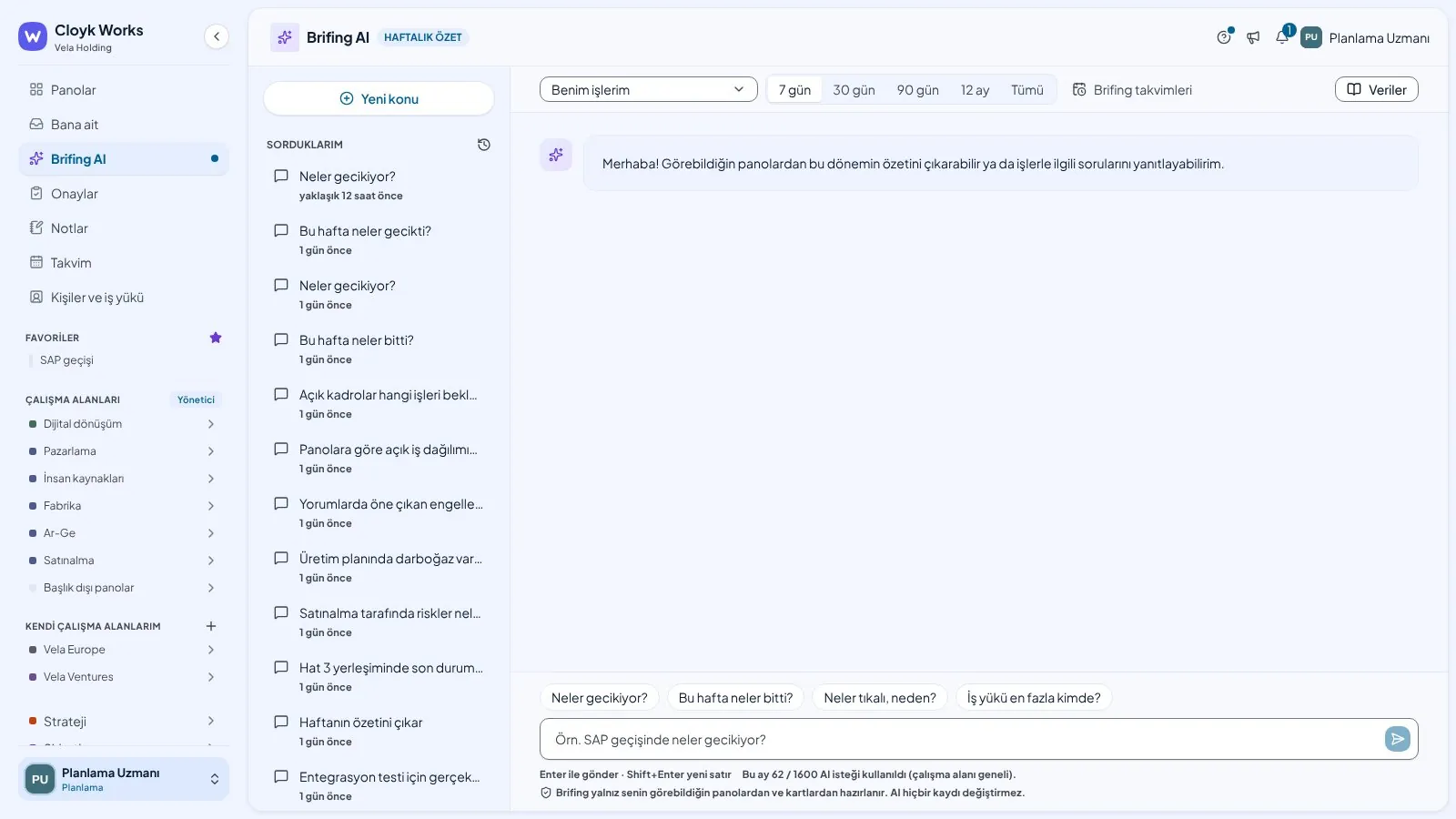Open the Planlama Uzmanı account switcher

(x=124, y=779)
